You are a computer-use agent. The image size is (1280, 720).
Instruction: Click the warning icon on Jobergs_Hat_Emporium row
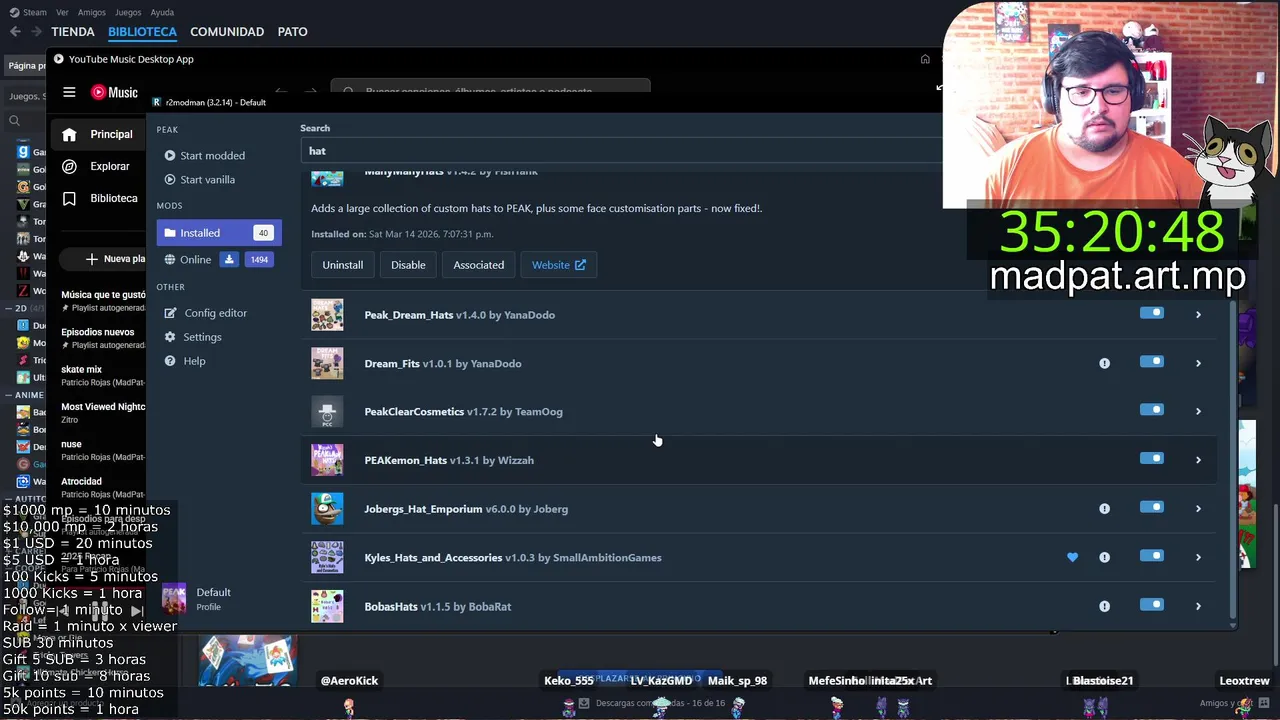click(1104, 509)
